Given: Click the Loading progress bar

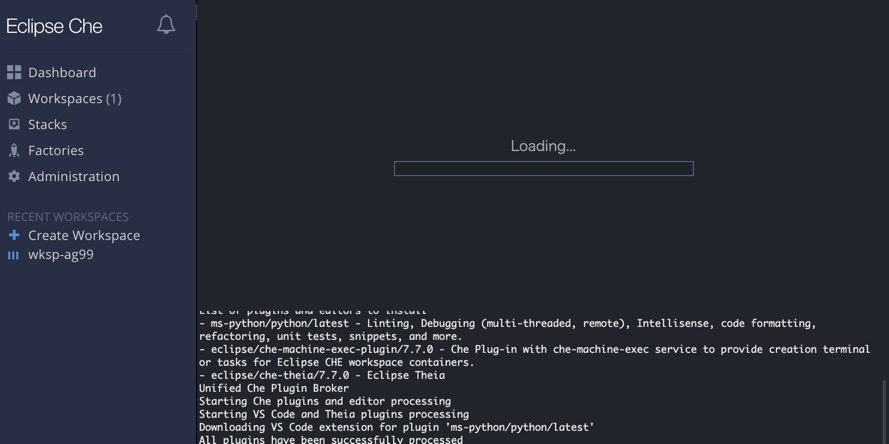Looking at the screenshot, I should coord(543,168).
